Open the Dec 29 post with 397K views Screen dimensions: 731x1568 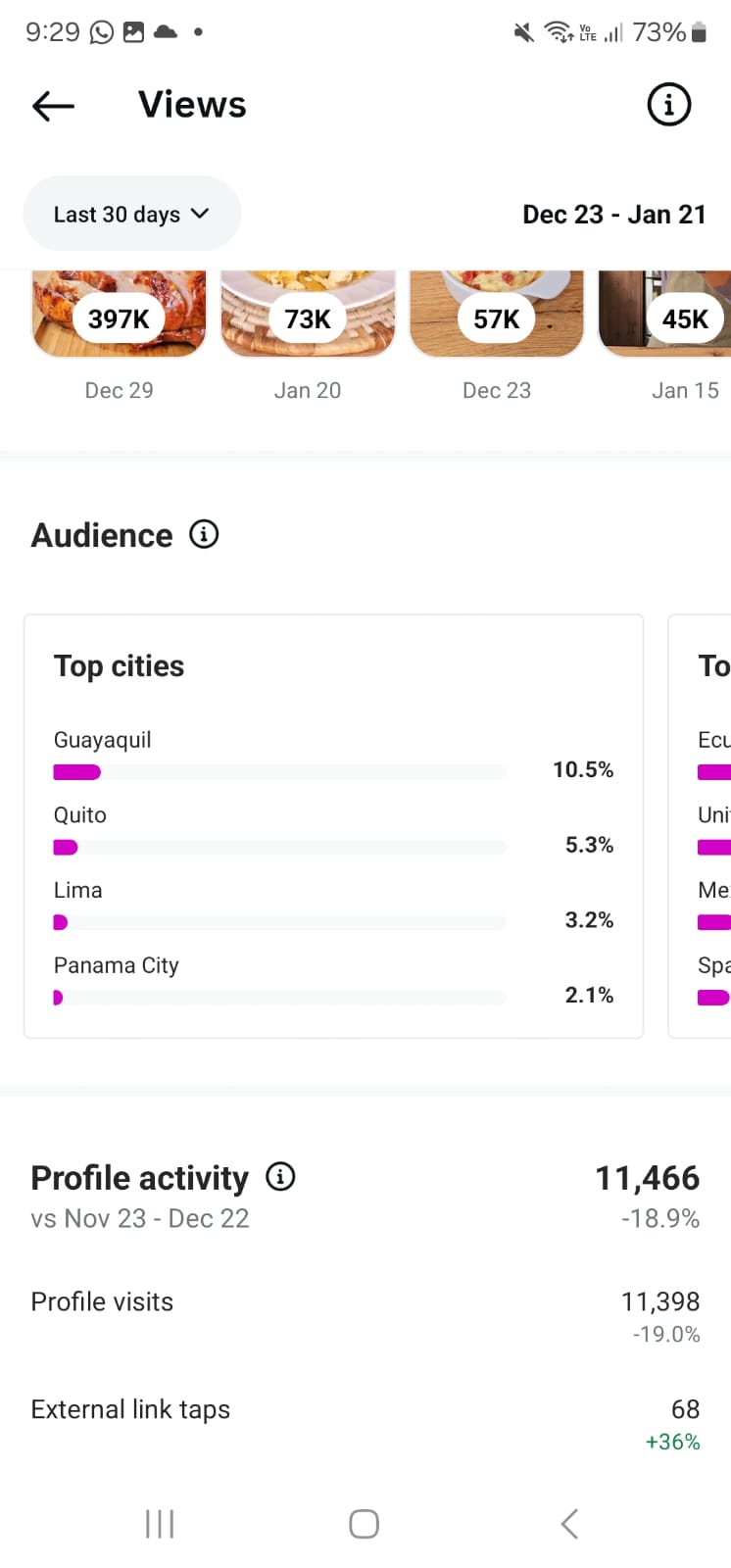(120, 316)
